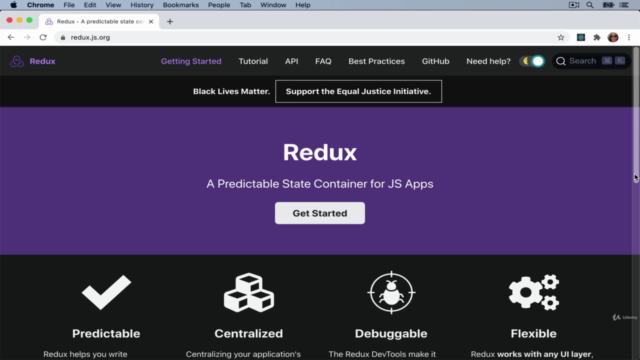Open the Window menu
This screenshot has width=640, height=360.
pyautogui.click(x=273, y=5)
